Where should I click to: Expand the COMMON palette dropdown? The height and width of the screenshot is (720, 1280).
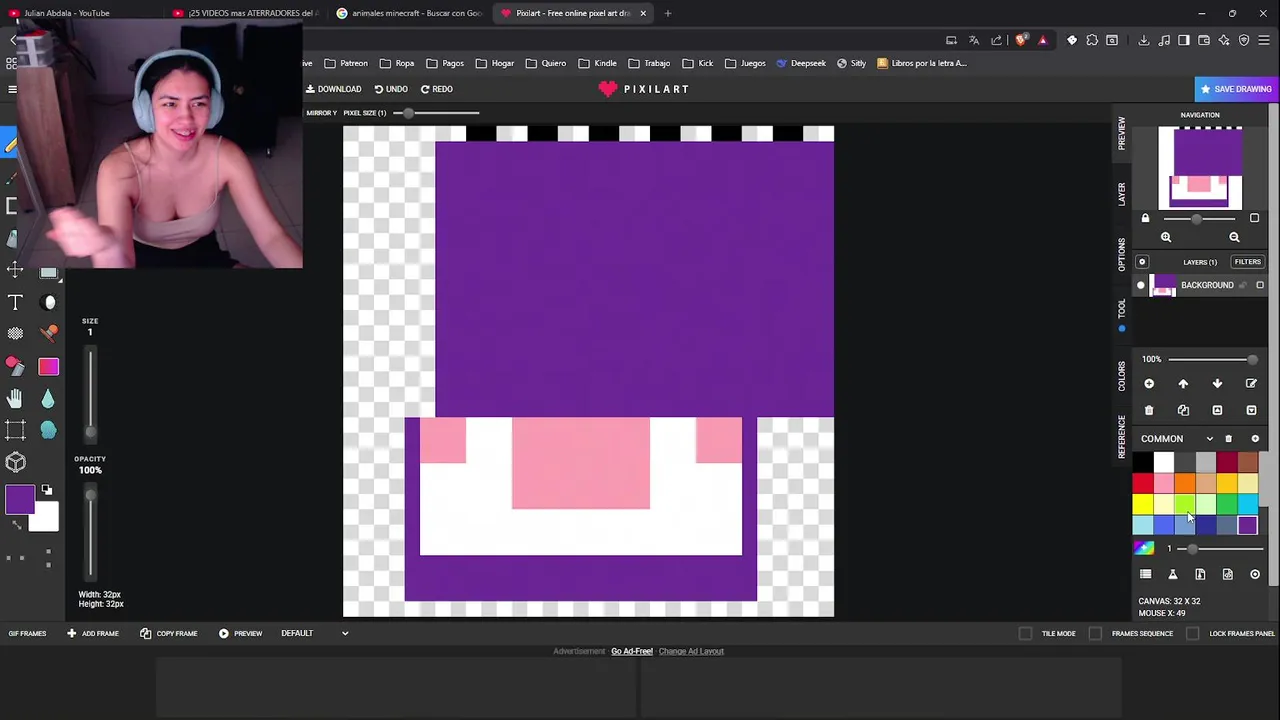pos(1210,439)
